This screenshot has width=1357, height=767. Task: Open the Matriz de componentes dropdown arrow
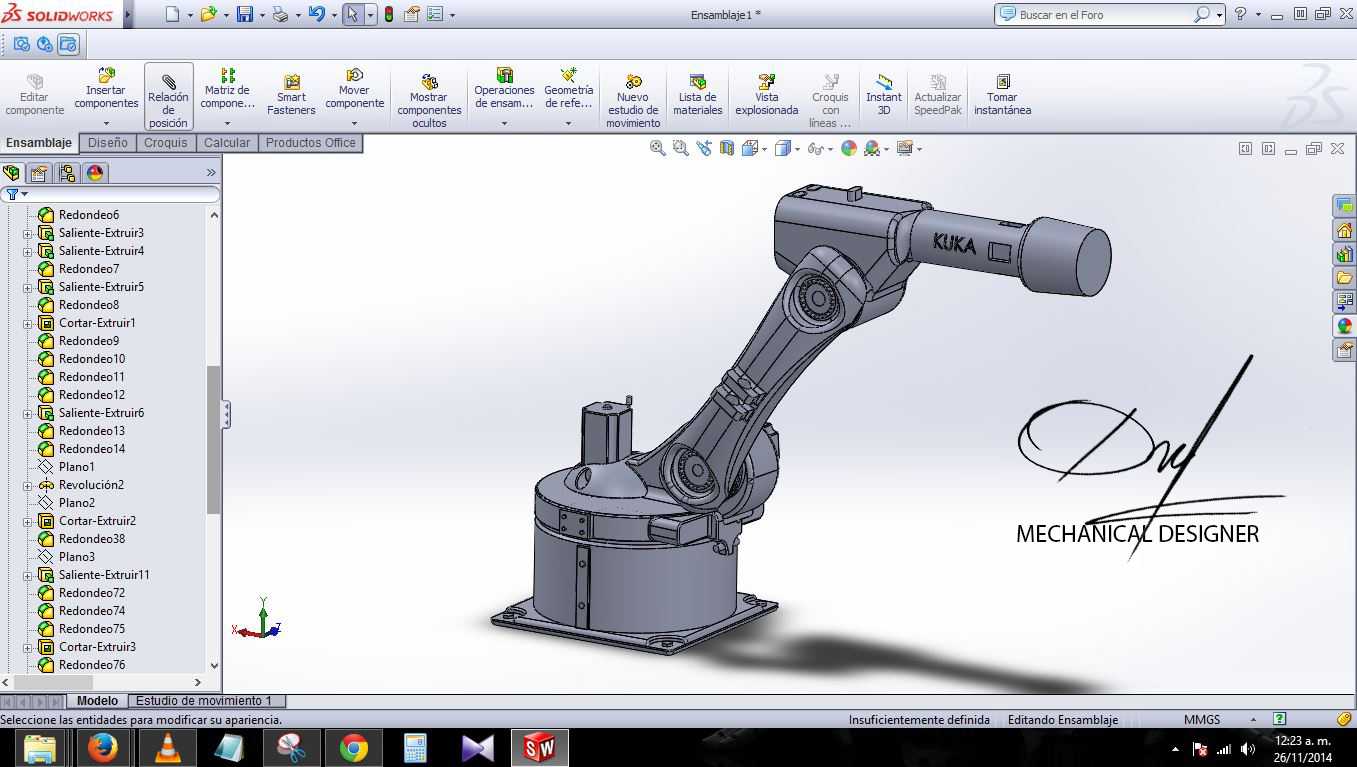click(227, 123)
